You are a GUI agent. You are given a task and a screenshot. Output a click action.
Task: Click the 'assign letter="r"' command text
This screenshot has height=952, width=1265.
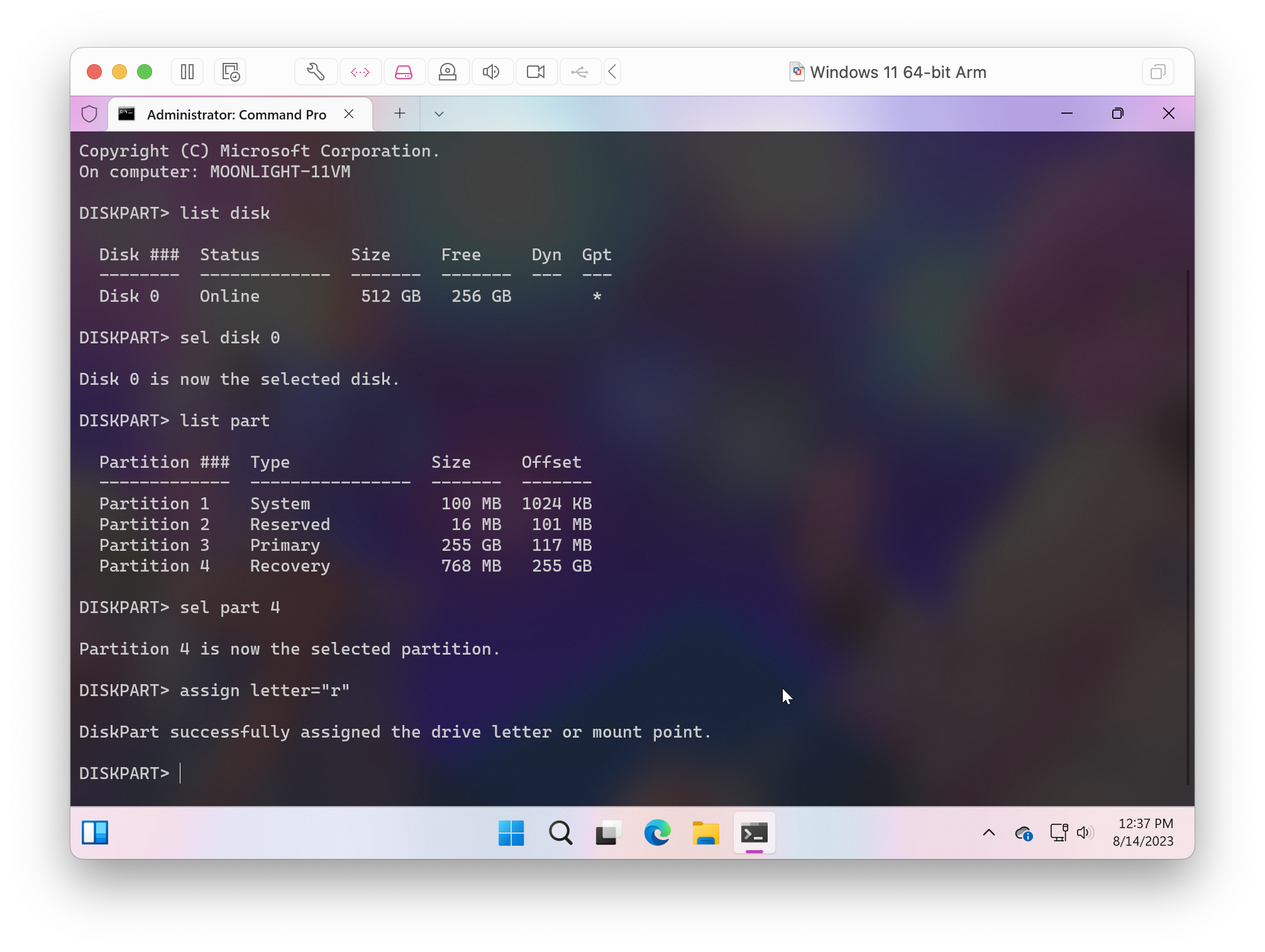(x=265, y=690)
